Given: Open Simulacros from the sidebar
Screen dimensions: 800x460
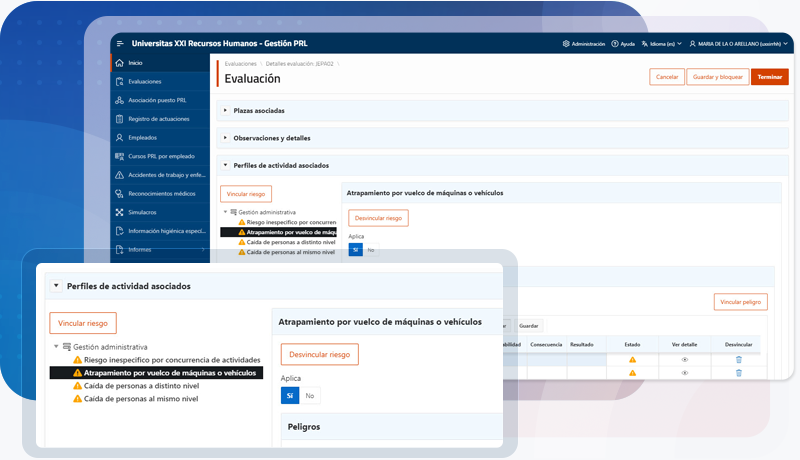Looking at the screenshot, I should (x=120, y=212).
